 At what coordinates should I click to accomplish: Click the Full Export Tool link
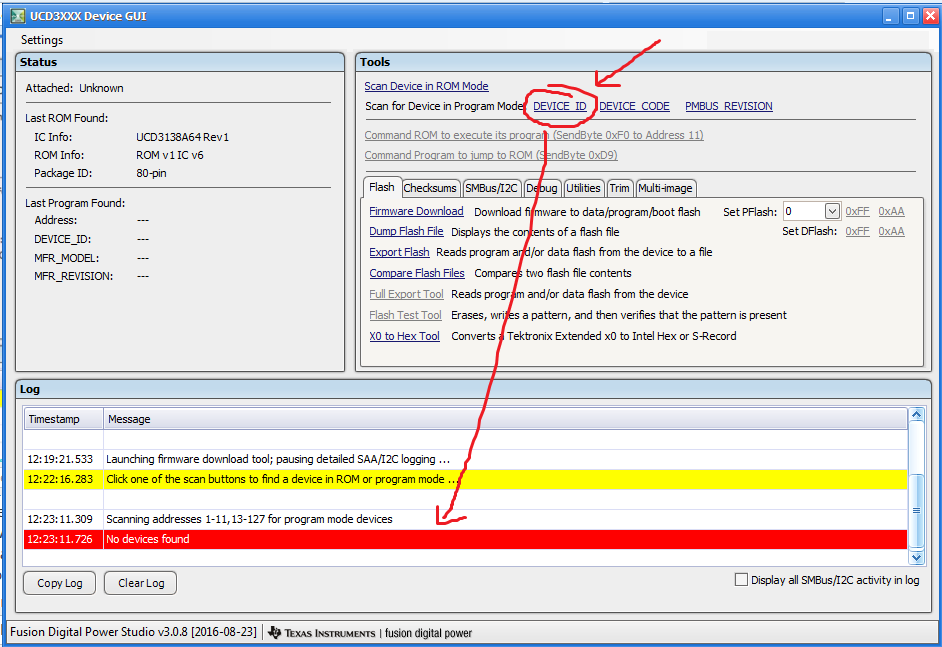point(406,294)
